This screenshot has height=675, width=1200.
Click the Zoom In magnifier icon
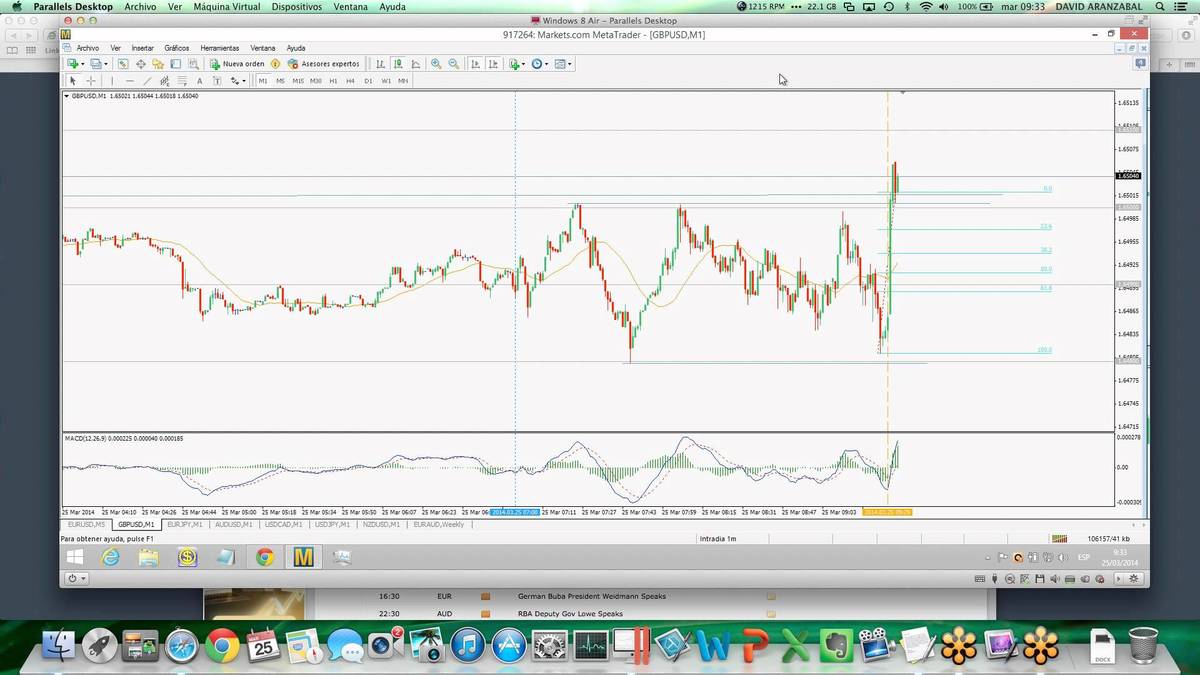pos(436,64)
